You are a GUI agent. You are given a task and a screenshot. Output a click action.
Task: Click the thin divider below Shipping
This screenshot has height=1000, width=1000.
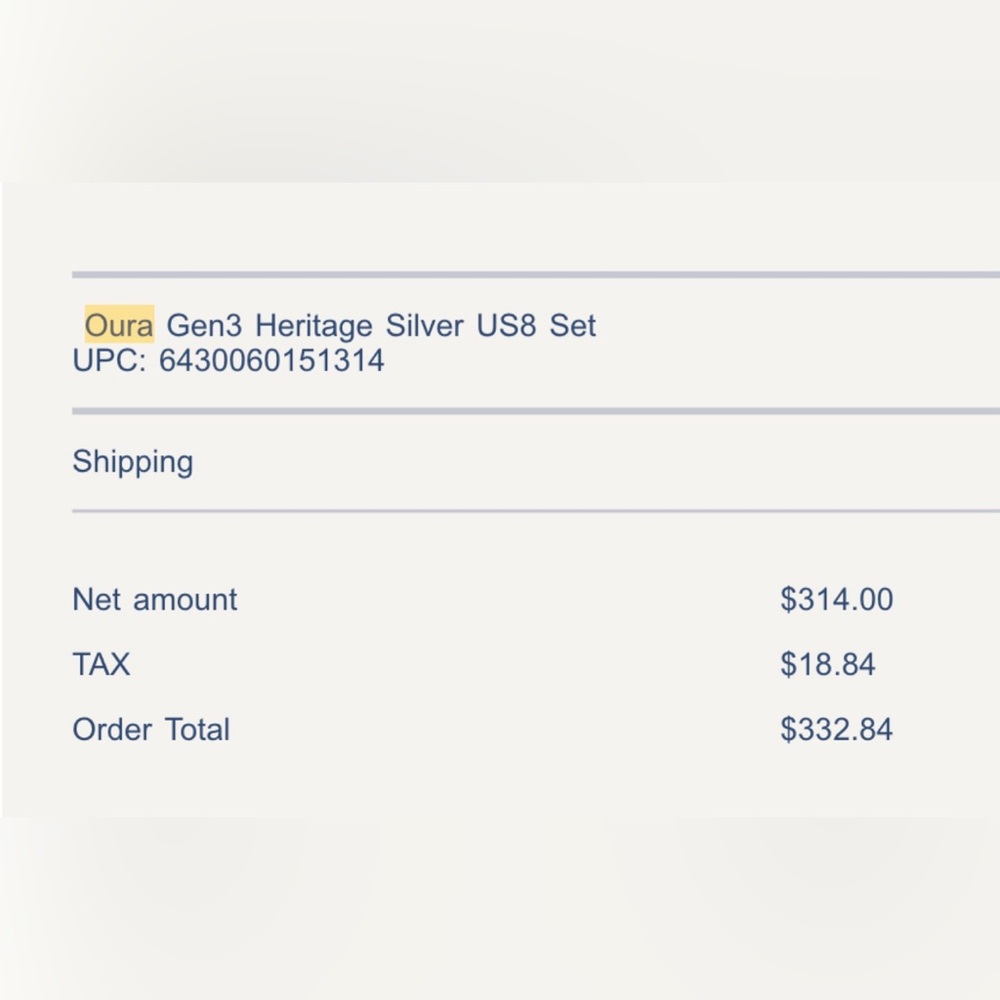click(x=536, y=511)
